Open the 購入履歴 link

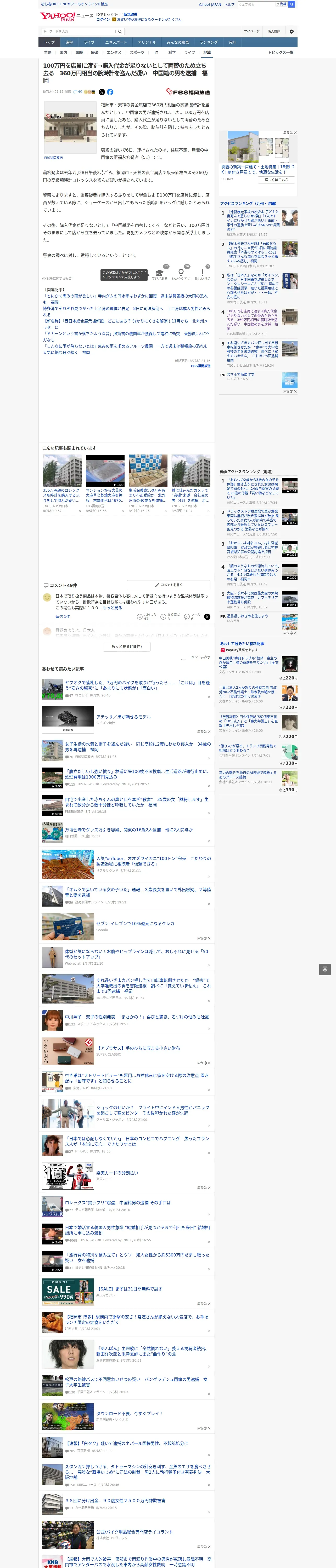click(x=274, y=32)
